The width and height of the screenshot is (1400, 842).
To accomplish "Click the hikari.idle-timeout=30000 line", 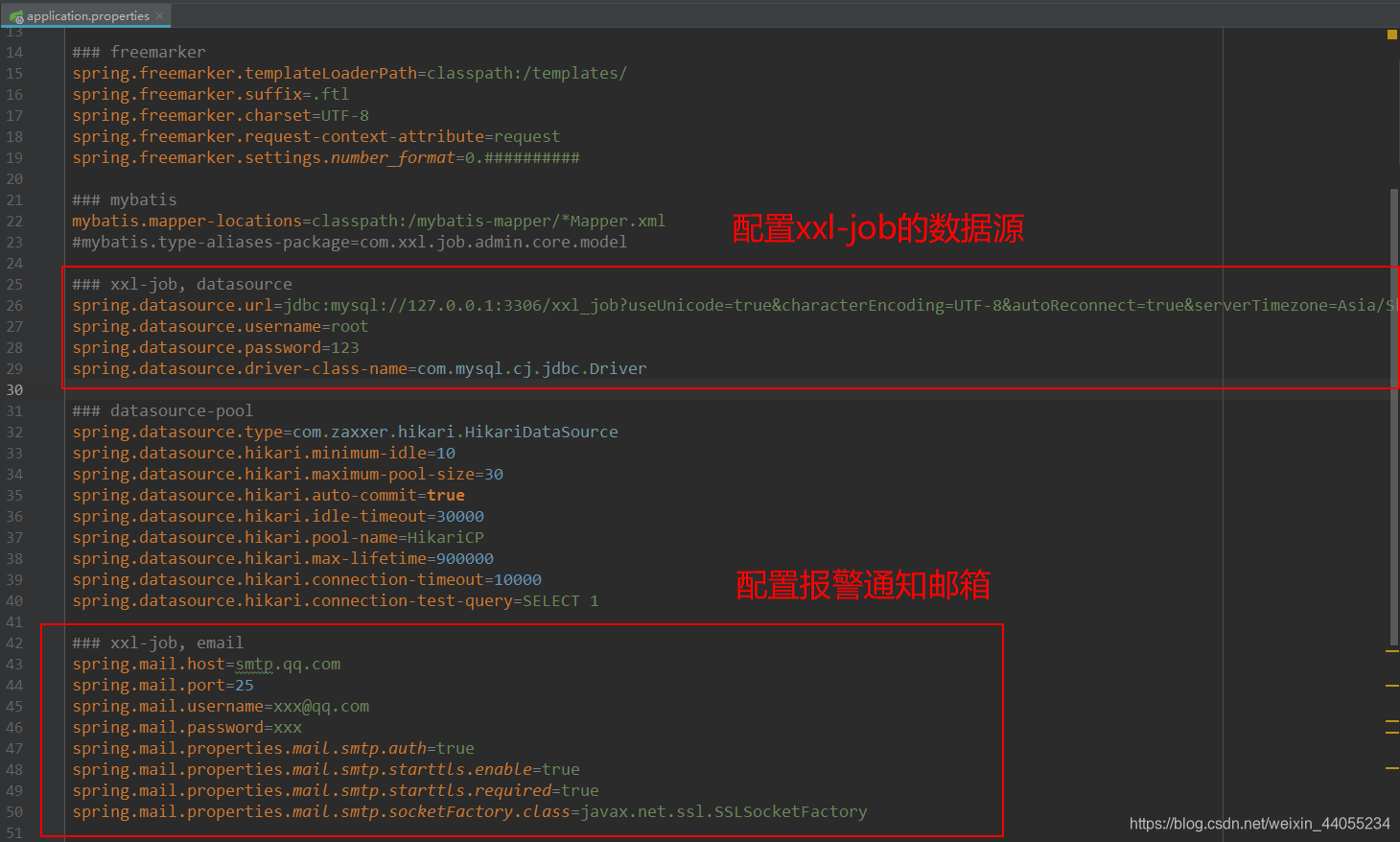I will click(278, 516).
